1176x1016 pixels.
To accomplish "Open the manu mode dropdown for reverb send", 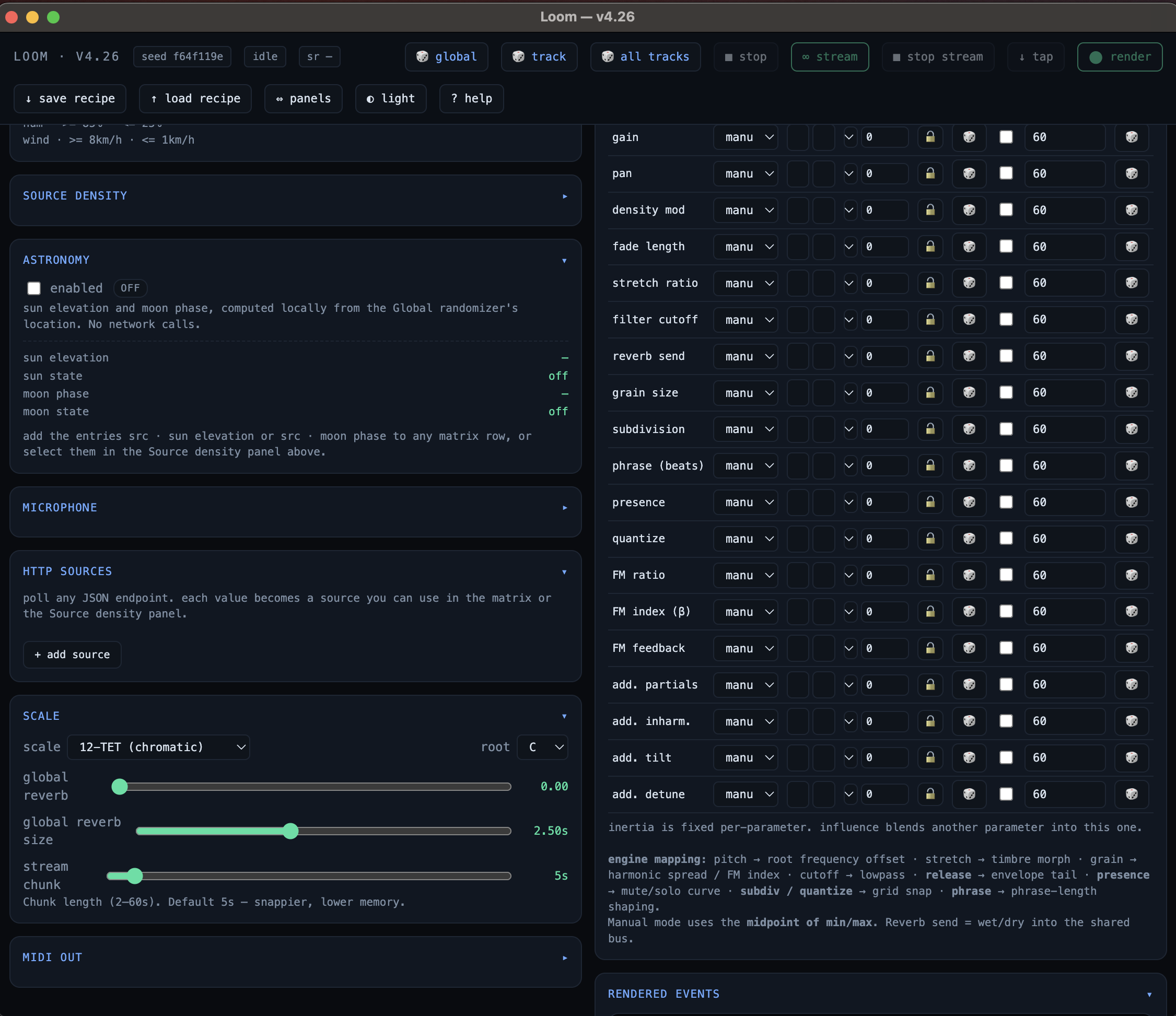I will point(746,356).
